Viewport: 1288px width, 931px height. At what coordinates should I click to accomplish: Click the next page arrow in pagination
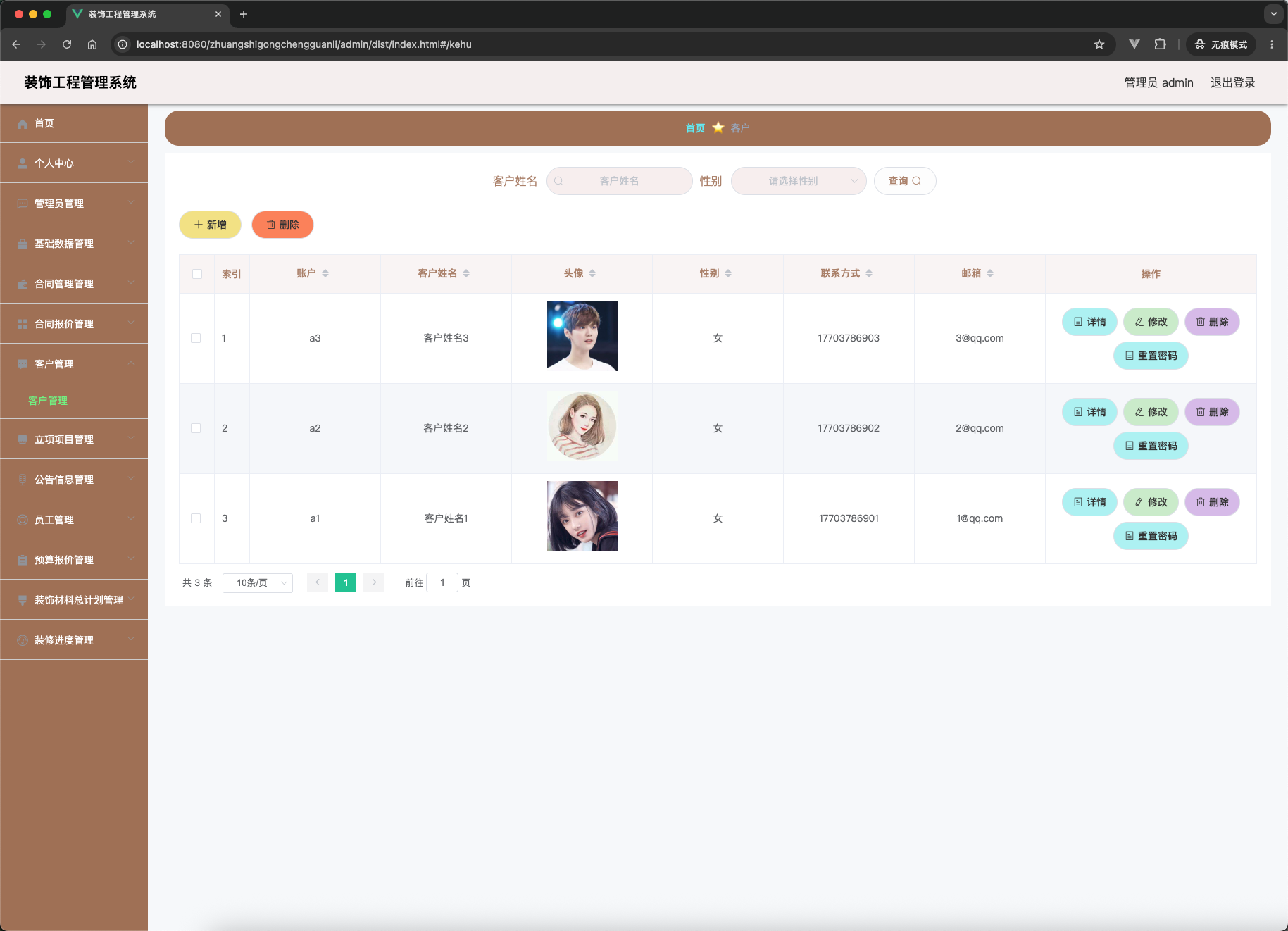pos(374,582)
